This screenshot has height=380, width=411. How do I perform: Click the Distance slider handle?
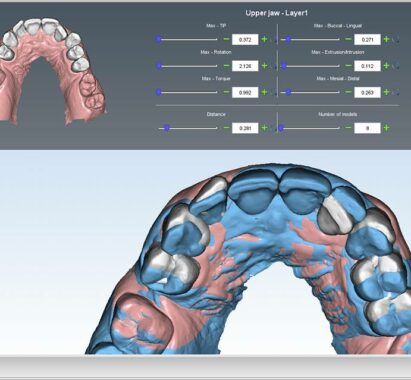(x=167, y=128)
